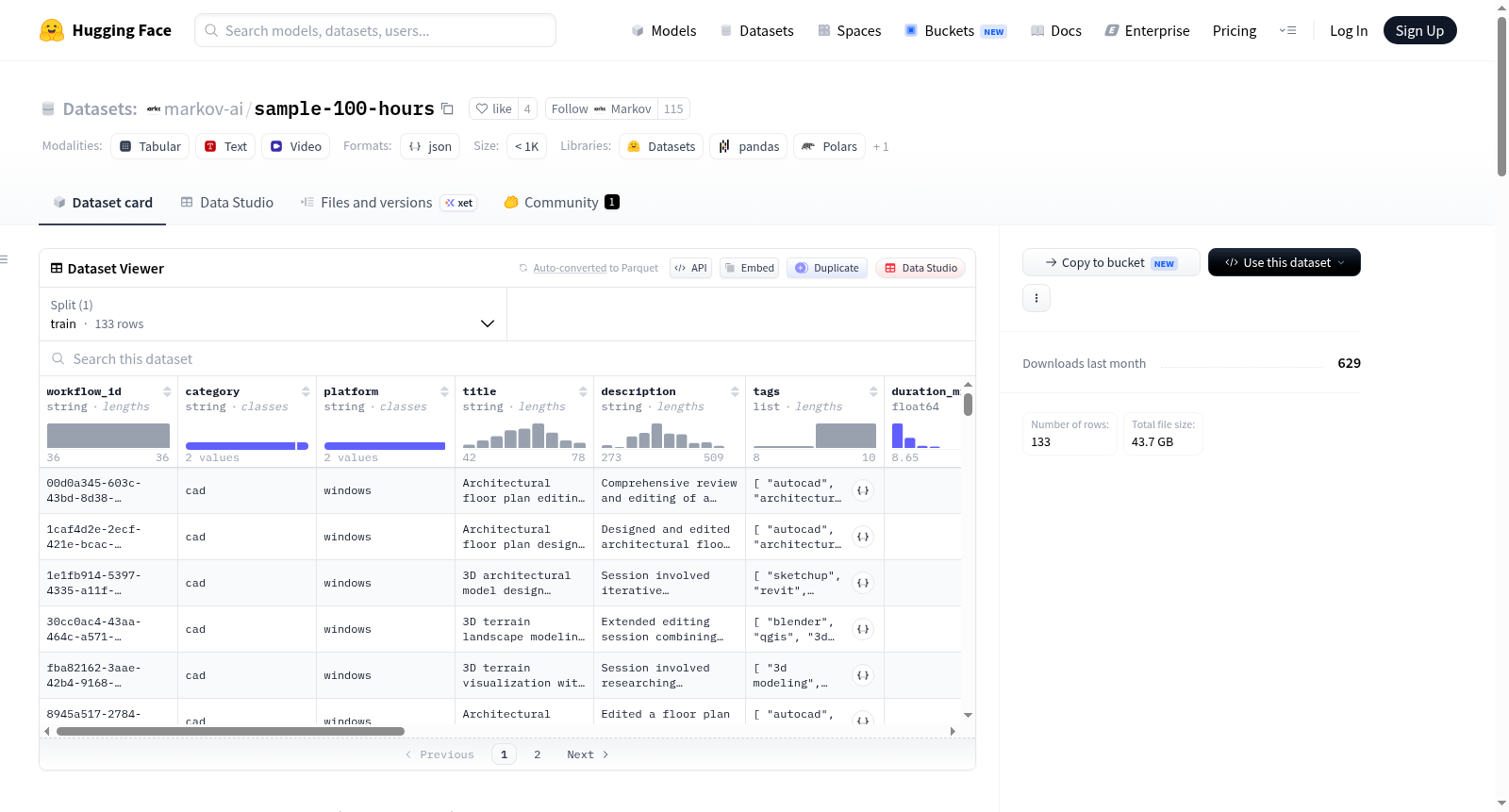Filter by pandas library tag
The width and height of the screenshot is (1509, 812).
point(749,146)
